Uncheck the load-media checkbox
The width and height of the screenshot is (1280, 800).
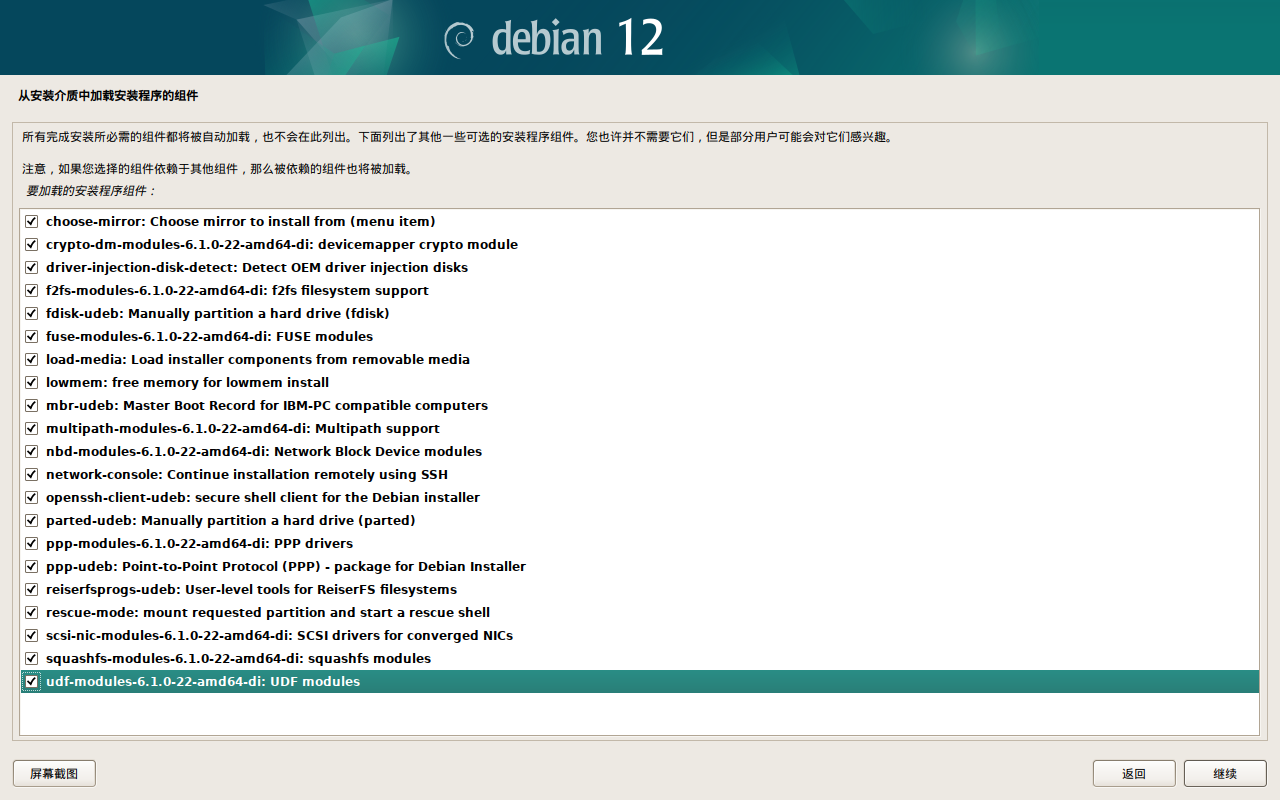(x=32, y=360)
